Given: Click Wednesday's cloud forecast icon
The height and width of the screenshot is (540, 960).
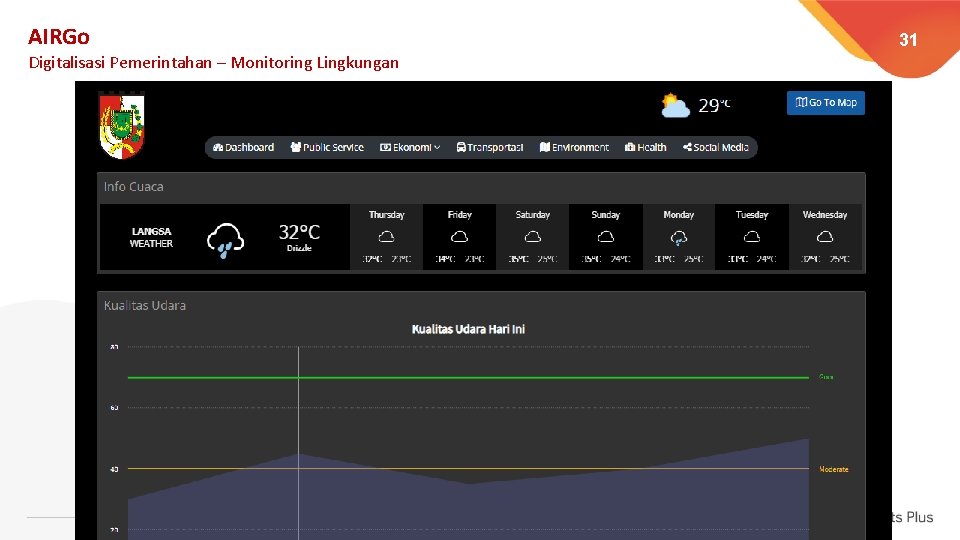Looking at the screenshot, I should pyautogui.click(x=825, y=237).
